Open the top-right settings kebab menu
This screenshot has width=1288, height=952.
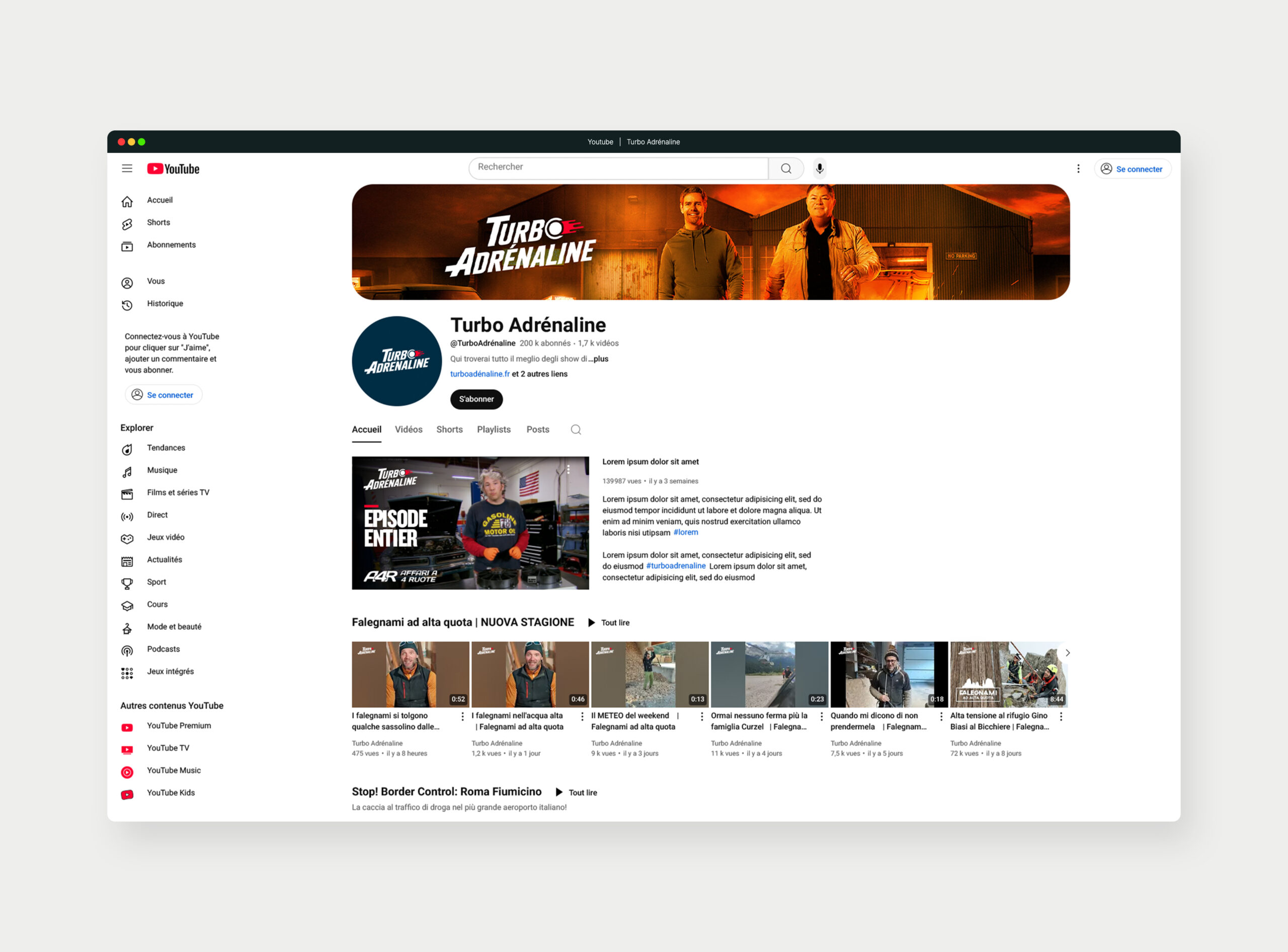tap(1078, 168)
